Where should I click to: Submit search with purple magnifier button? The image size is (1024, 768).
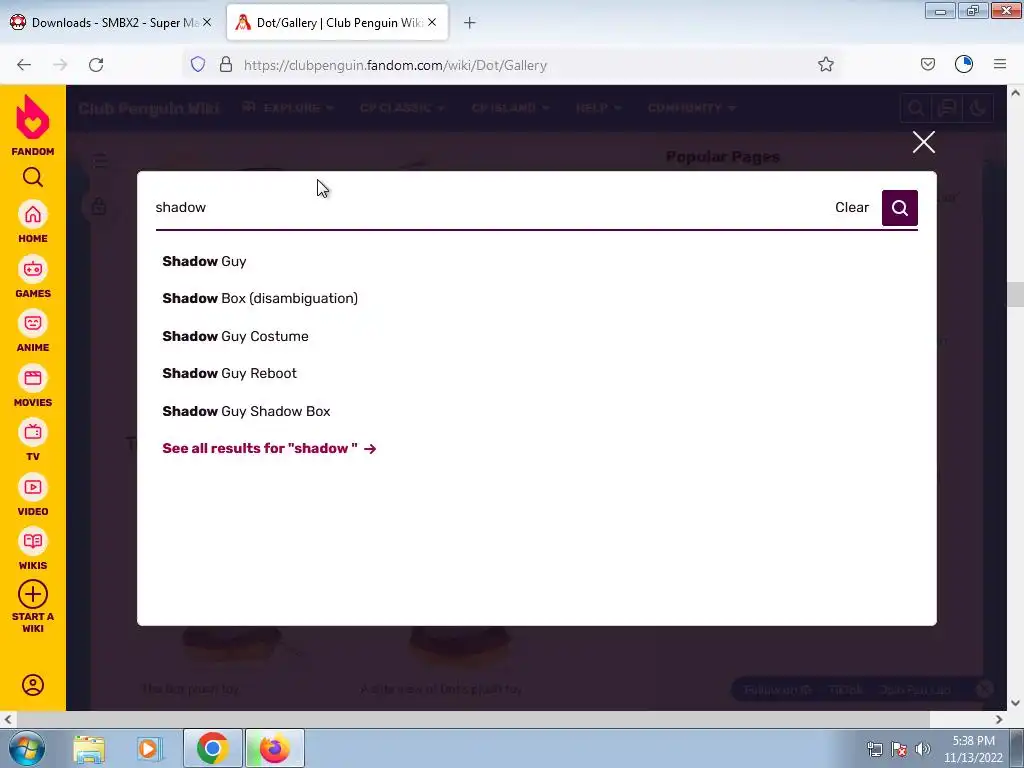pos(899,208)
